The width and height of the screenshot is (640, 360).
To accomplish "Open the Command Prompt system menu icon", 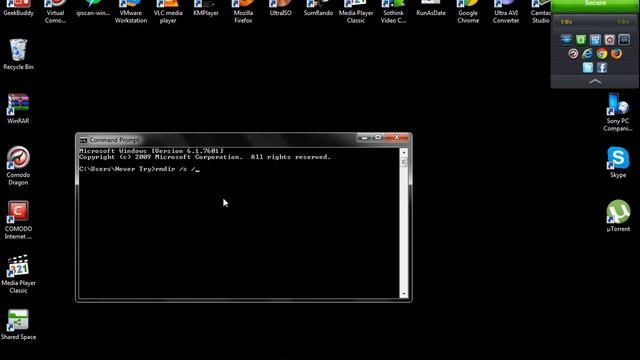I will [83, 140].
